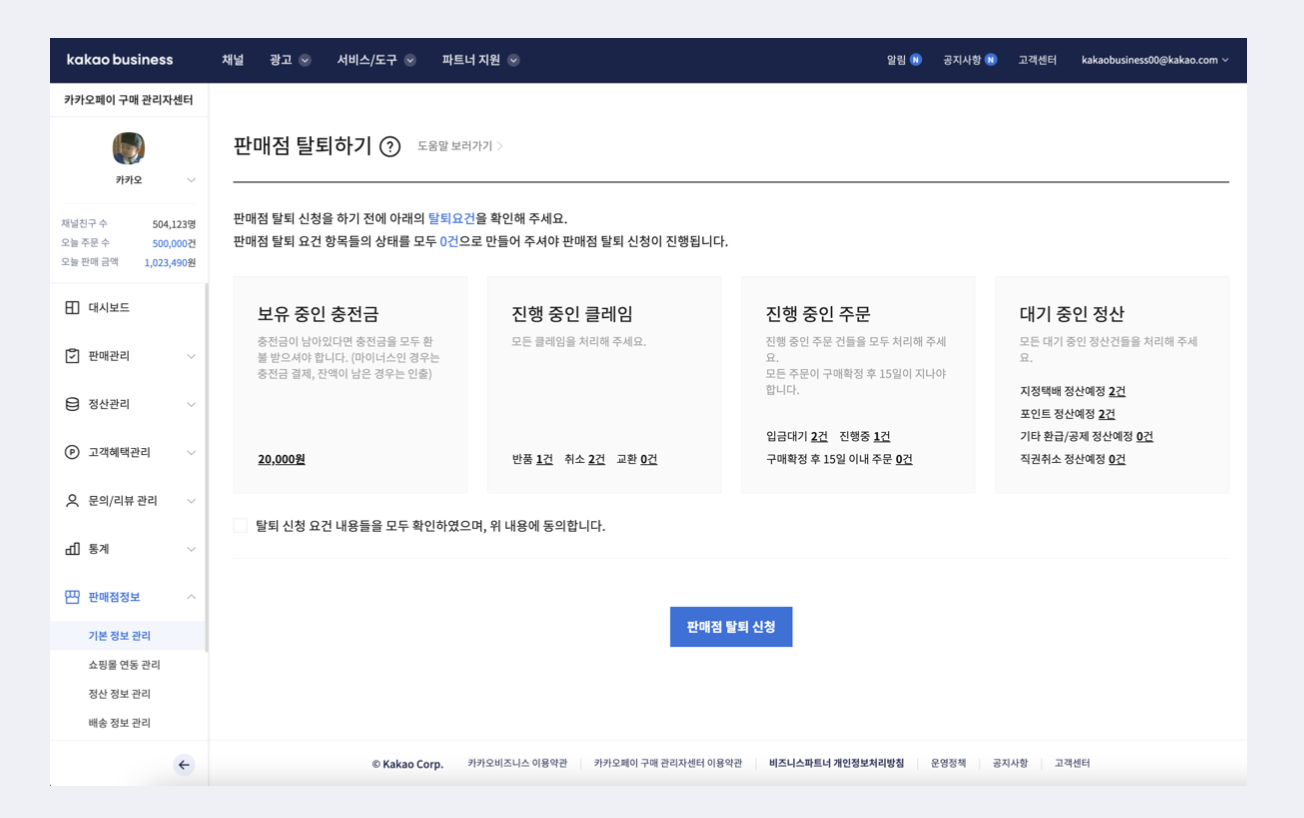Open 비즈니스파트너 개인정보처리방침 footer link

[836, 763]
